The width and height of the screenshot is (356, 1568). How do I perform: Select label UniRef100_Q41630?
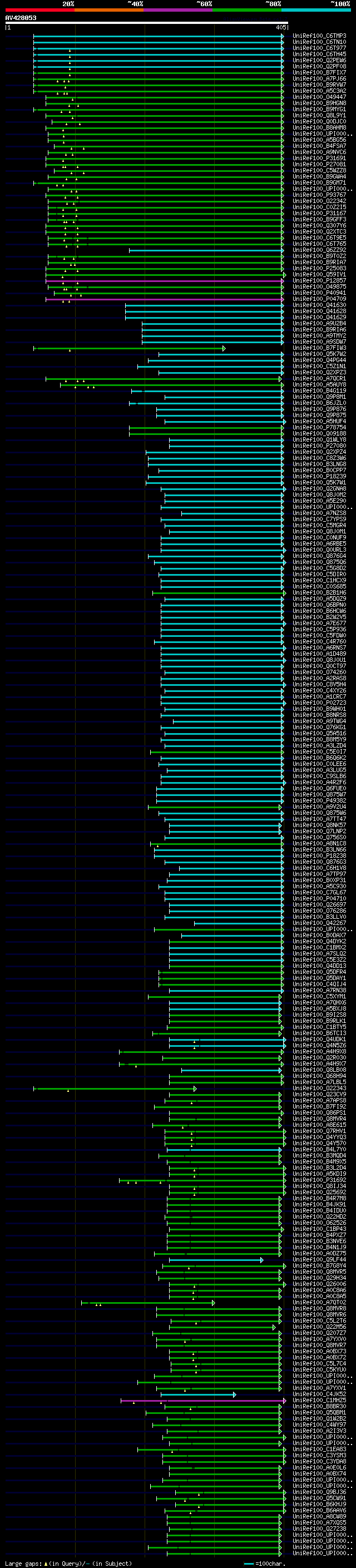(x=319, y=305)
